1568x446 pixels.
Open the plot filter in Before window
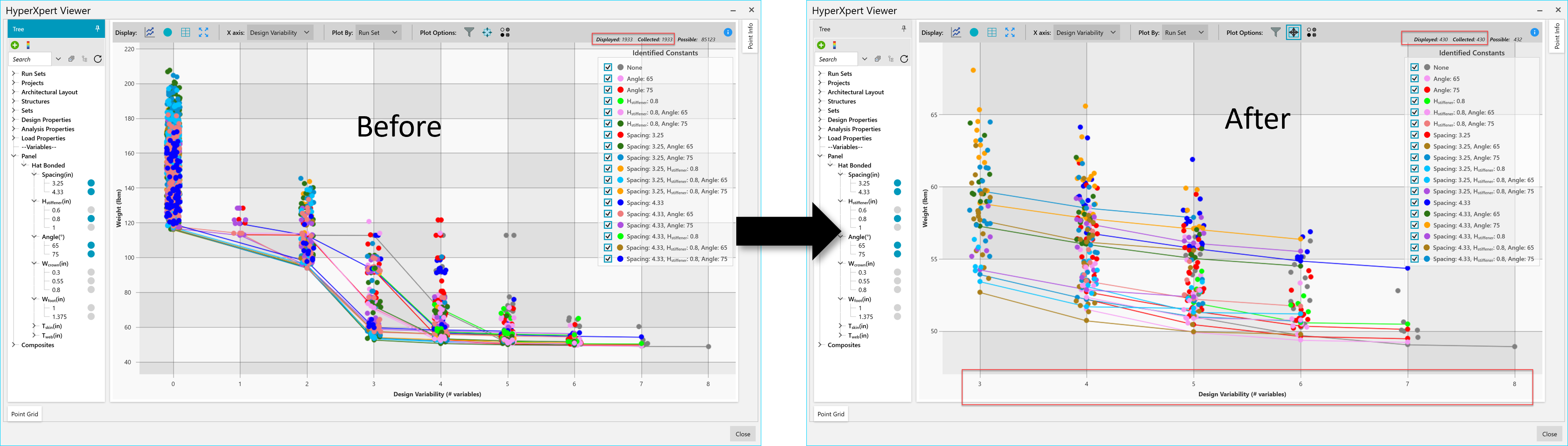point(469,32)
